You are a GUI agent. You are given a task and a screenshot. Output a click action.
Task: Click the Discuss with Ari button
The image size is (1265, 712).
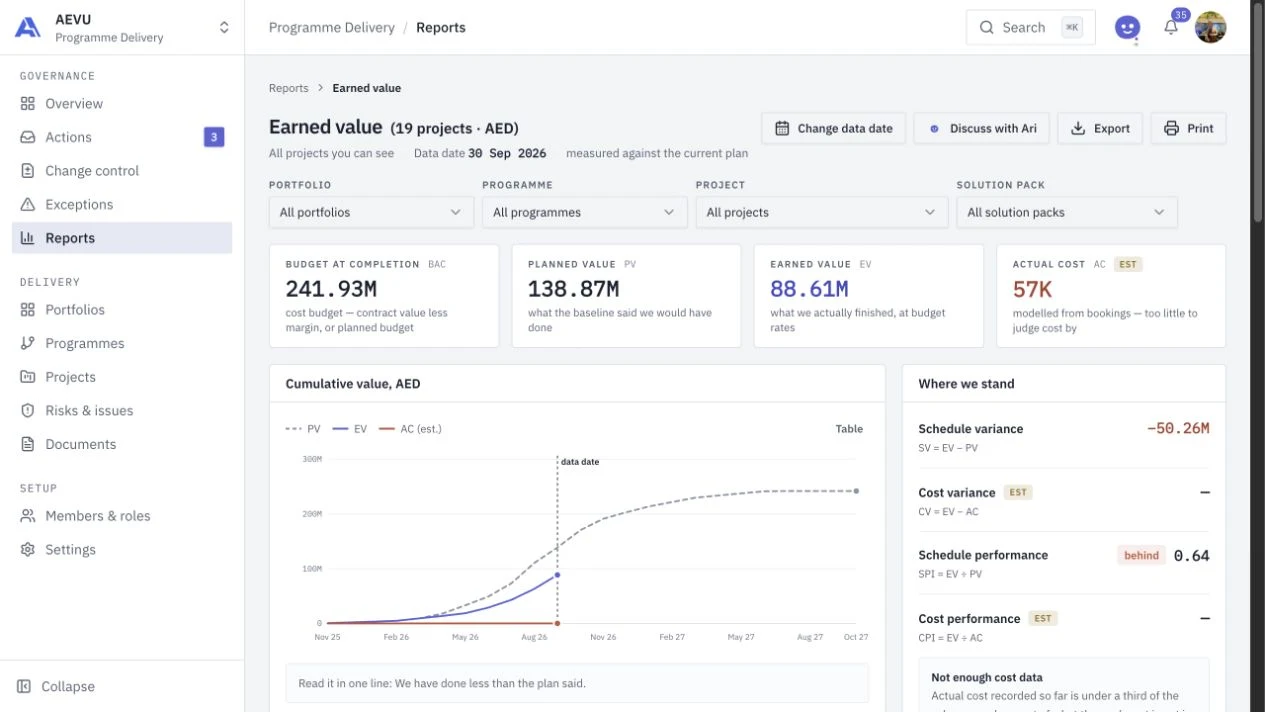click(981, 129)
